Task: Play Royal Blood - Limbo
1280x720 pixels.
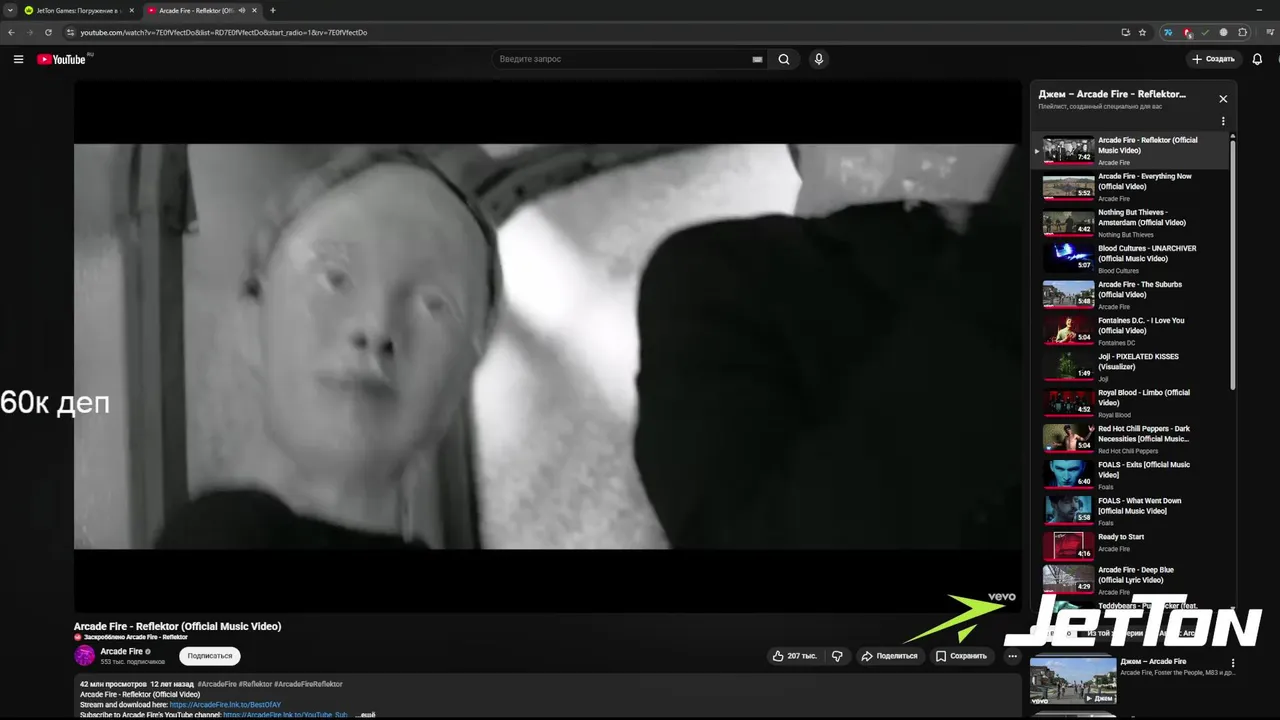Action: tap(1131, 402)
